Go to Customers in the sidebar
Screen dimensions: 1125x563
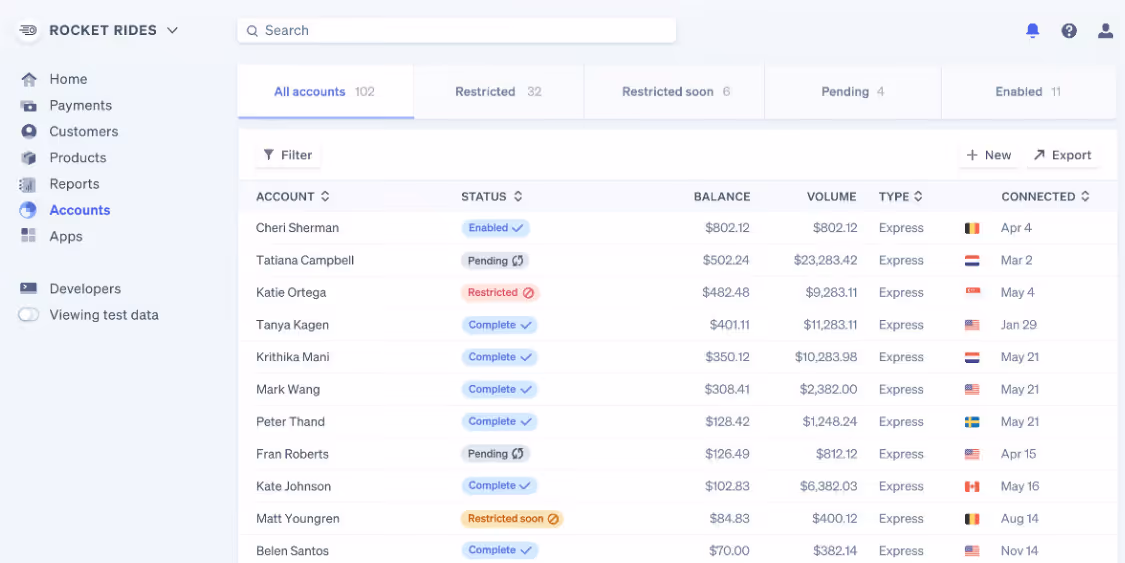(x=84, y=131)
